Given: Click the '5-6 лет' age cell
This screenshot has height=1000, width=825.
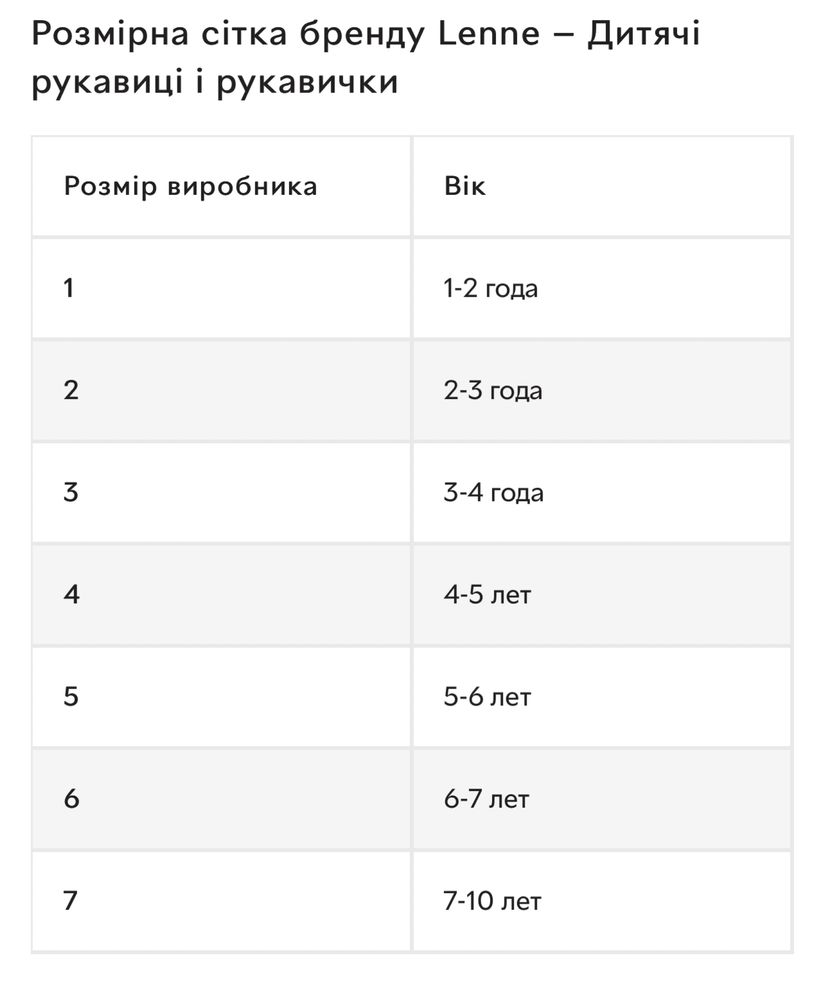Looking at the screenshot, I should click(x=602, y=696).
